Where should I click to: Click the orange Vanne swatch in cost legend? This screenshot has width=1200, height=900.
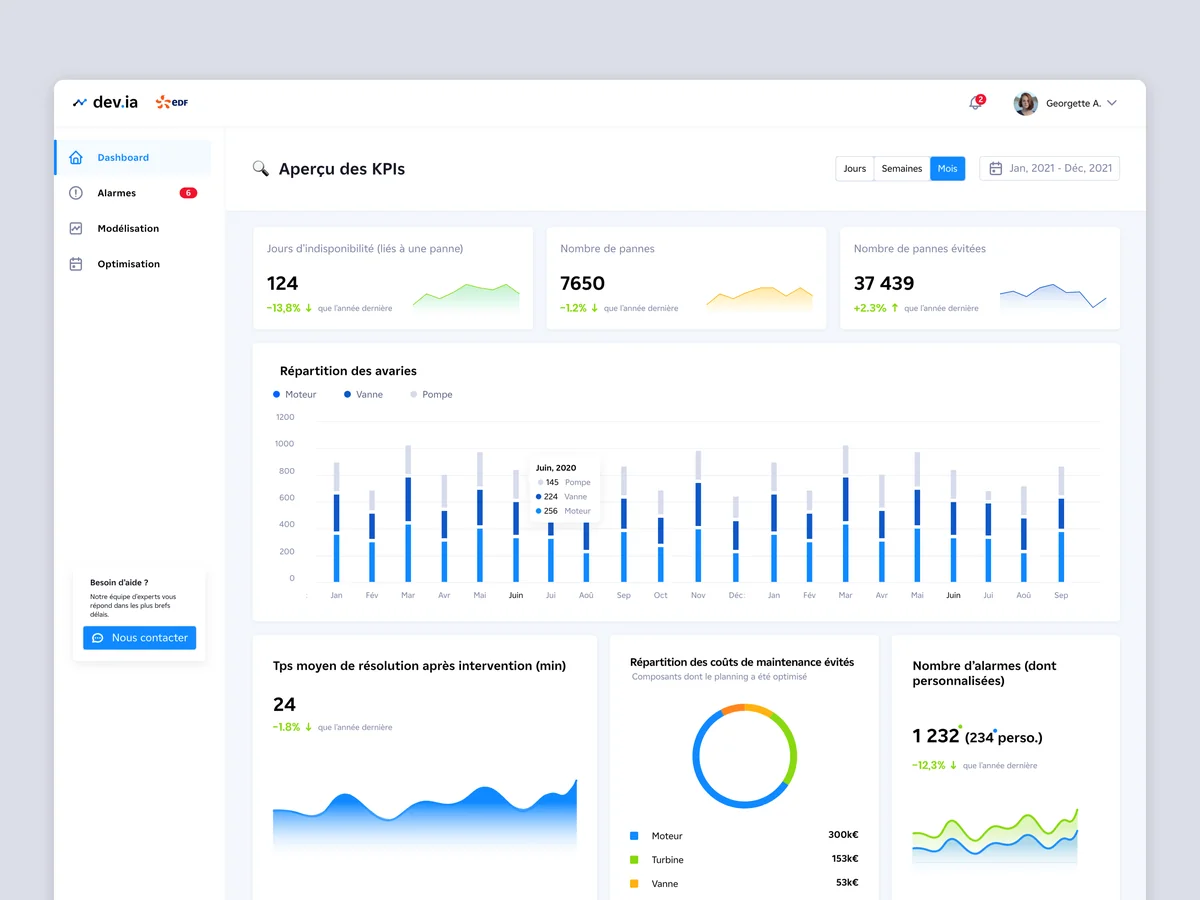634,884
